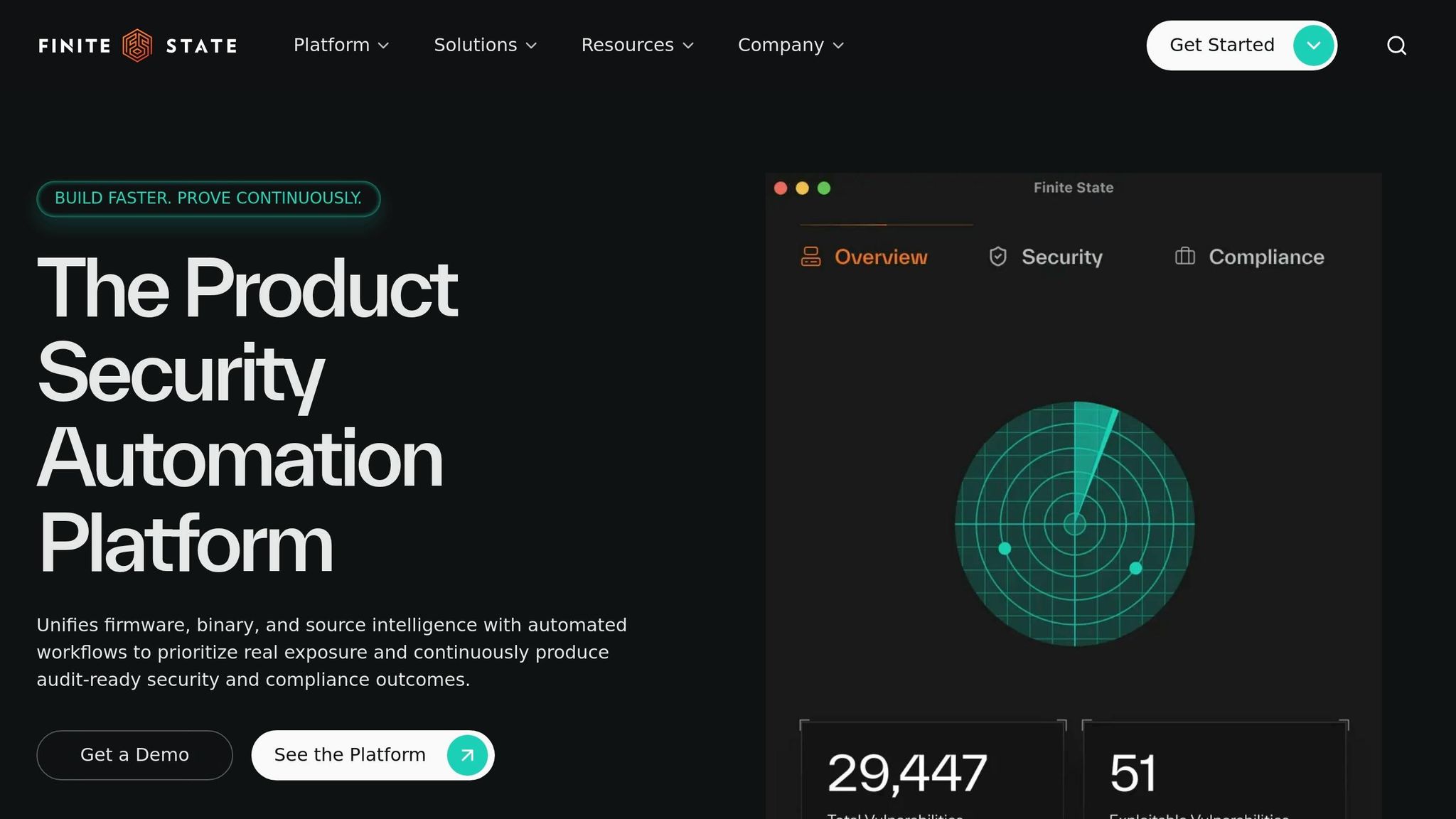
Task: Click the See the Platform button
Action: click(x=373, y=755)
